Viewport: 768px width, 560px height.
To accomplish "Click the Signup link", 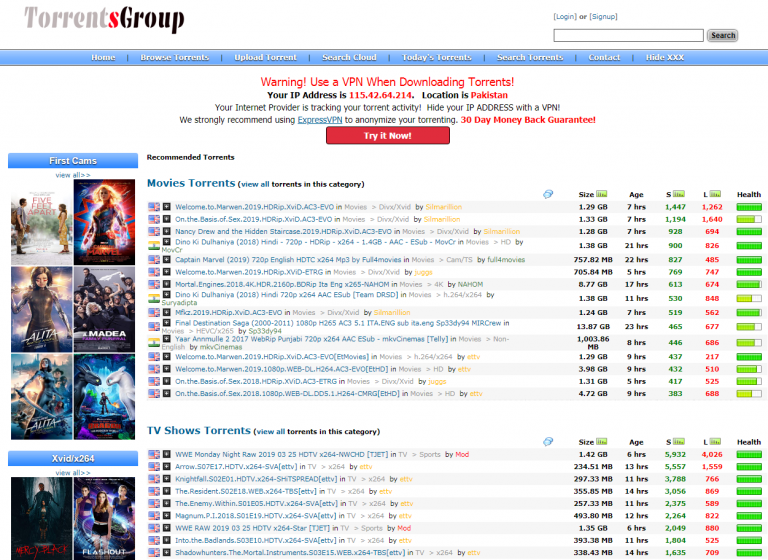I will point(603,17).
